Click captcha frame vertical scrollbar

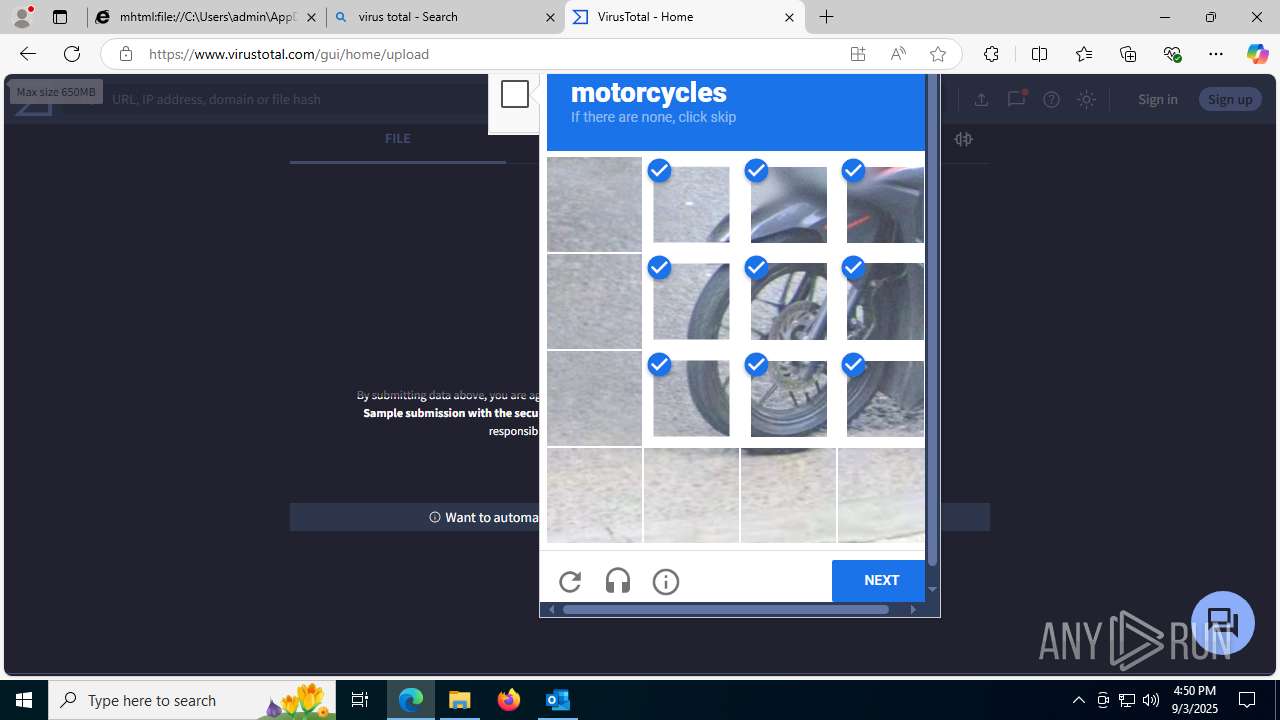933,320
